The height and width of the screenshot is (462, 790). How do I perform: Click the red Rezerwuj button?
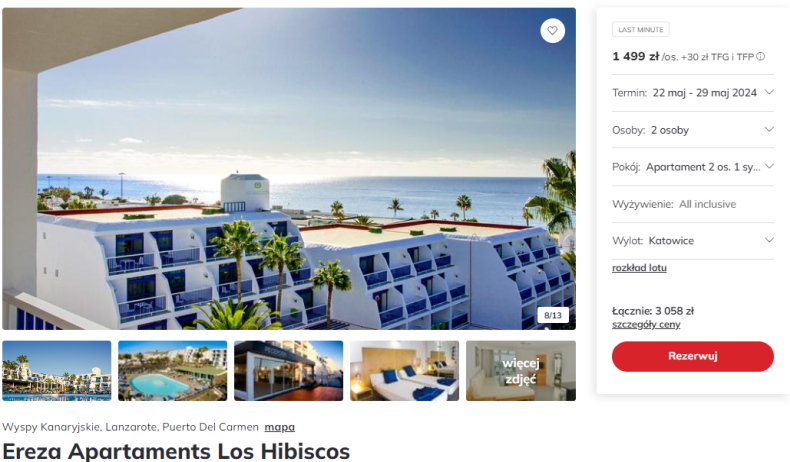tap(693, 356)
